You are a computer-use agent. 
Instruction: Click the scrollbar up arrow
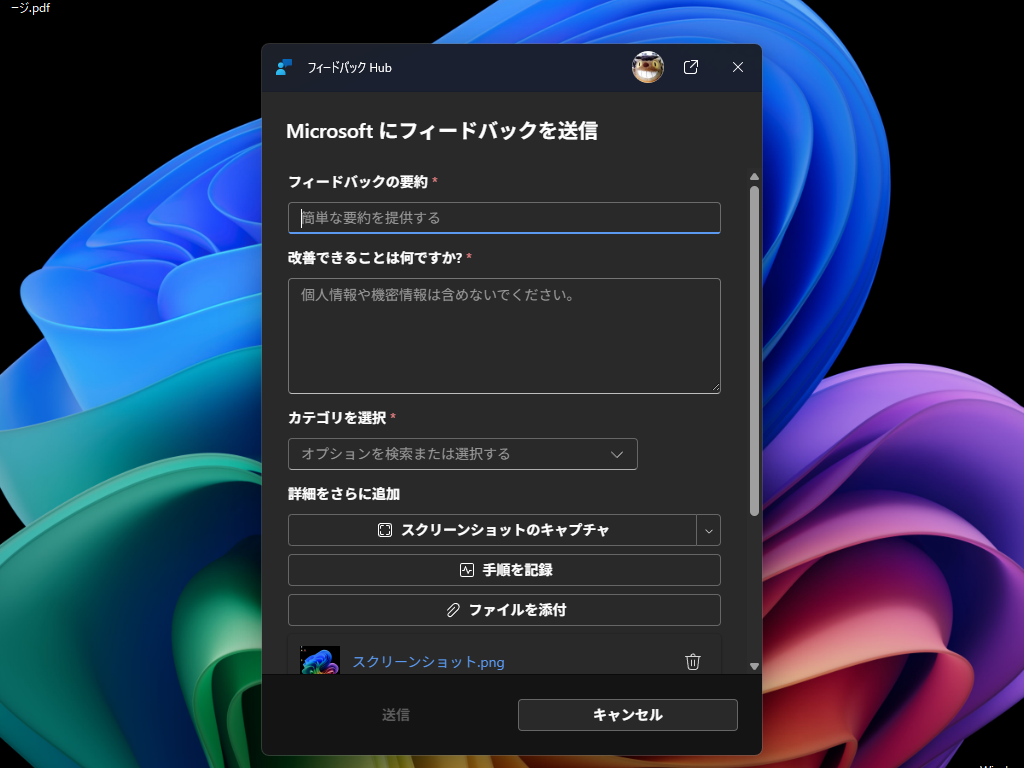coord(754,176)
